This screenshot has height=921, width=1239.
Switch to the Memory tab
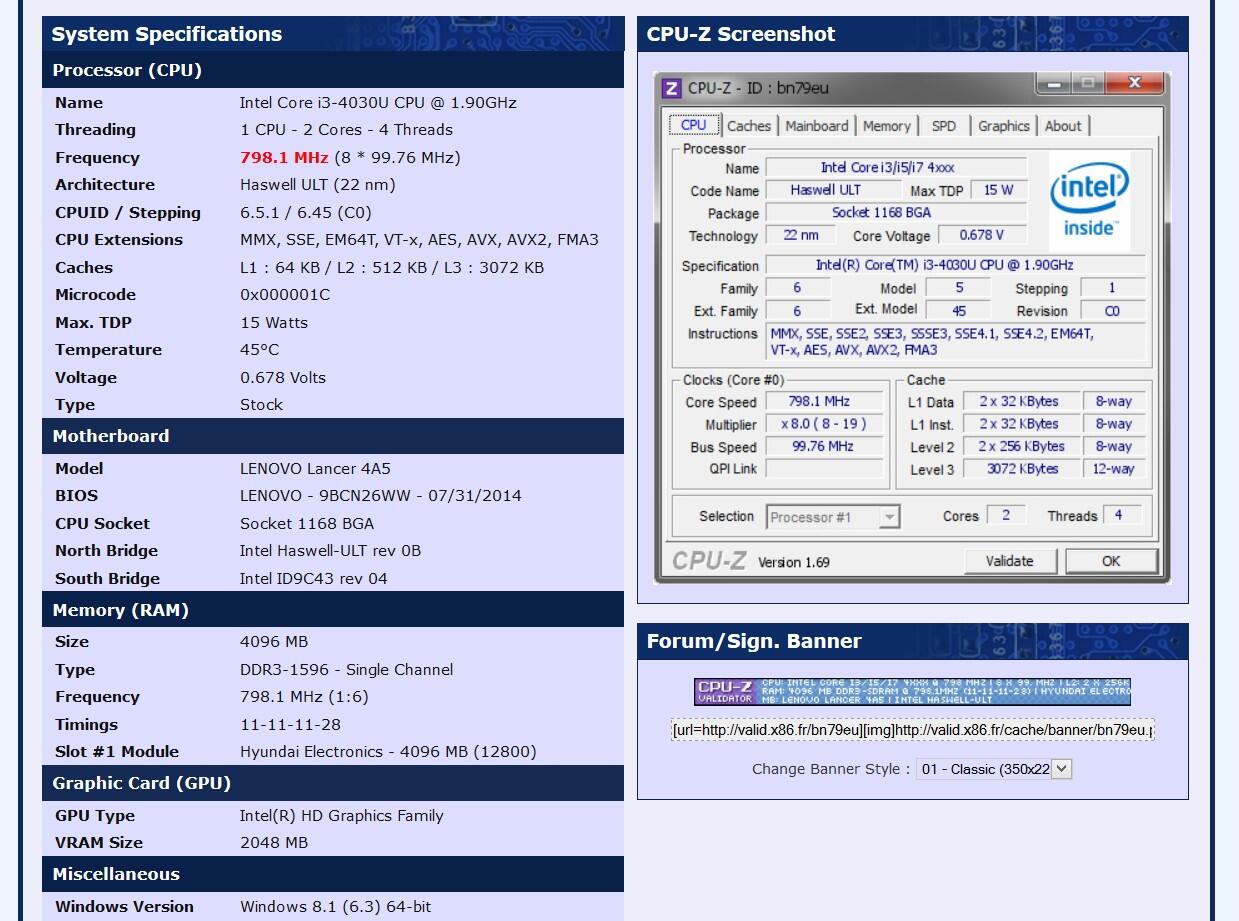(x=887, y=126)
